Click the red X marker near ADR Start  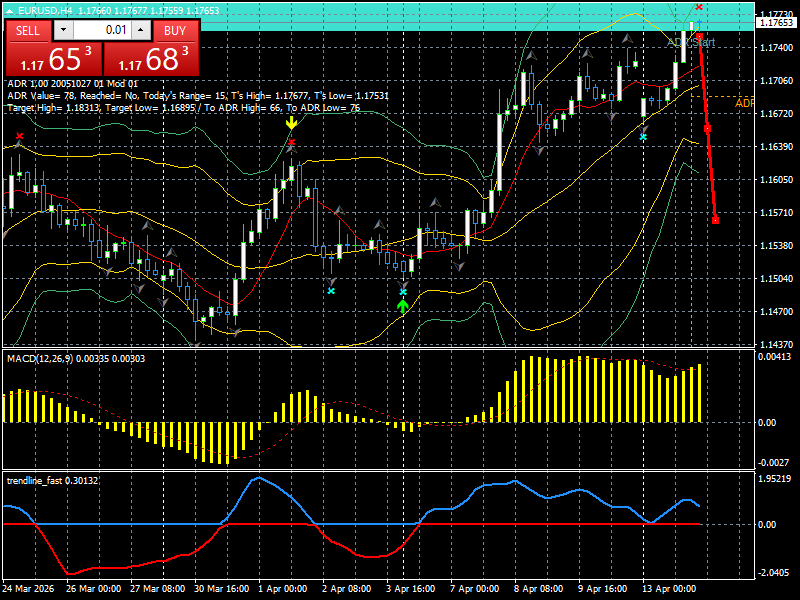click(699, 7)
